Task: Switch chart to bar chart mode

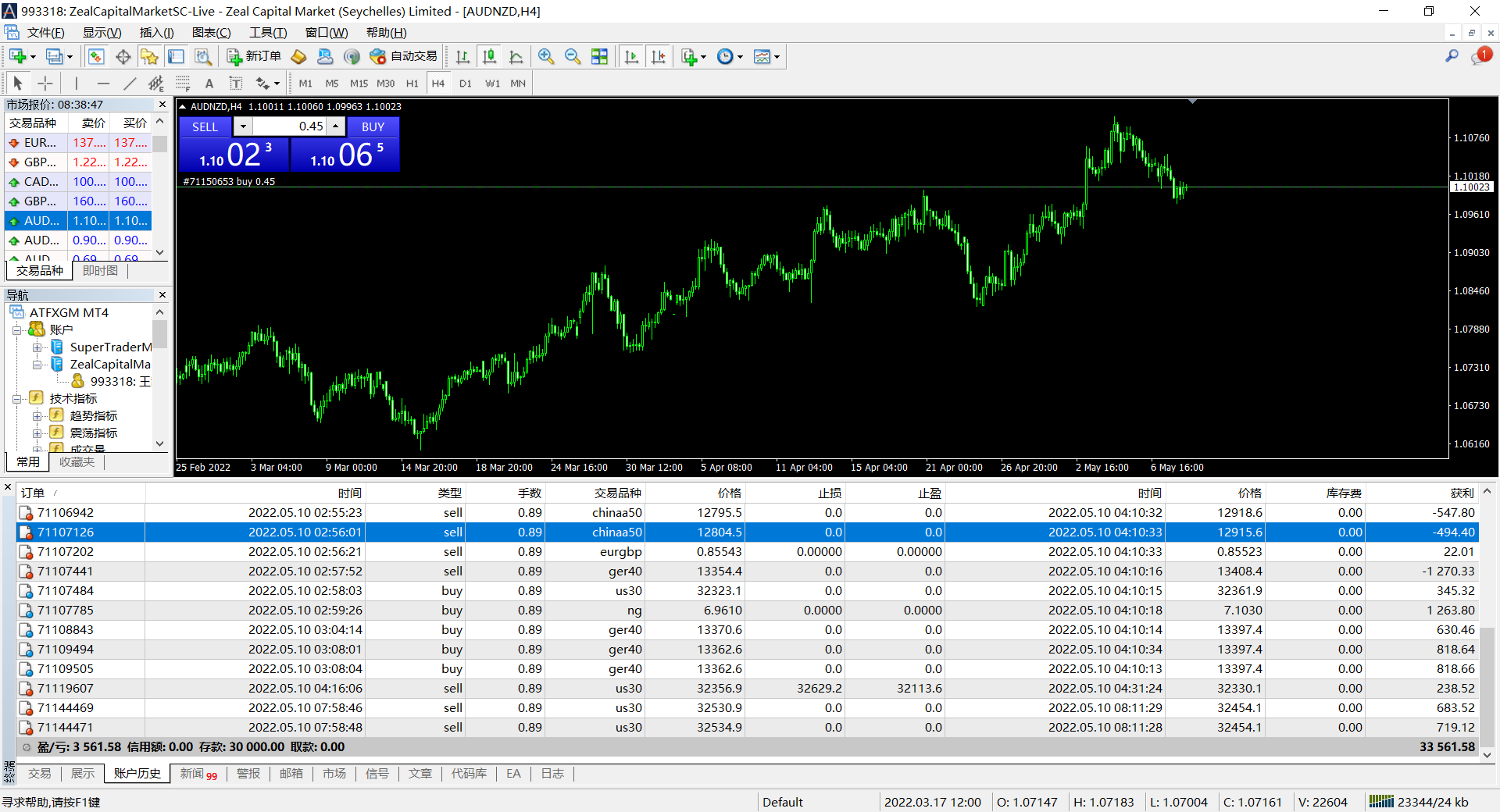Action: 462,56
